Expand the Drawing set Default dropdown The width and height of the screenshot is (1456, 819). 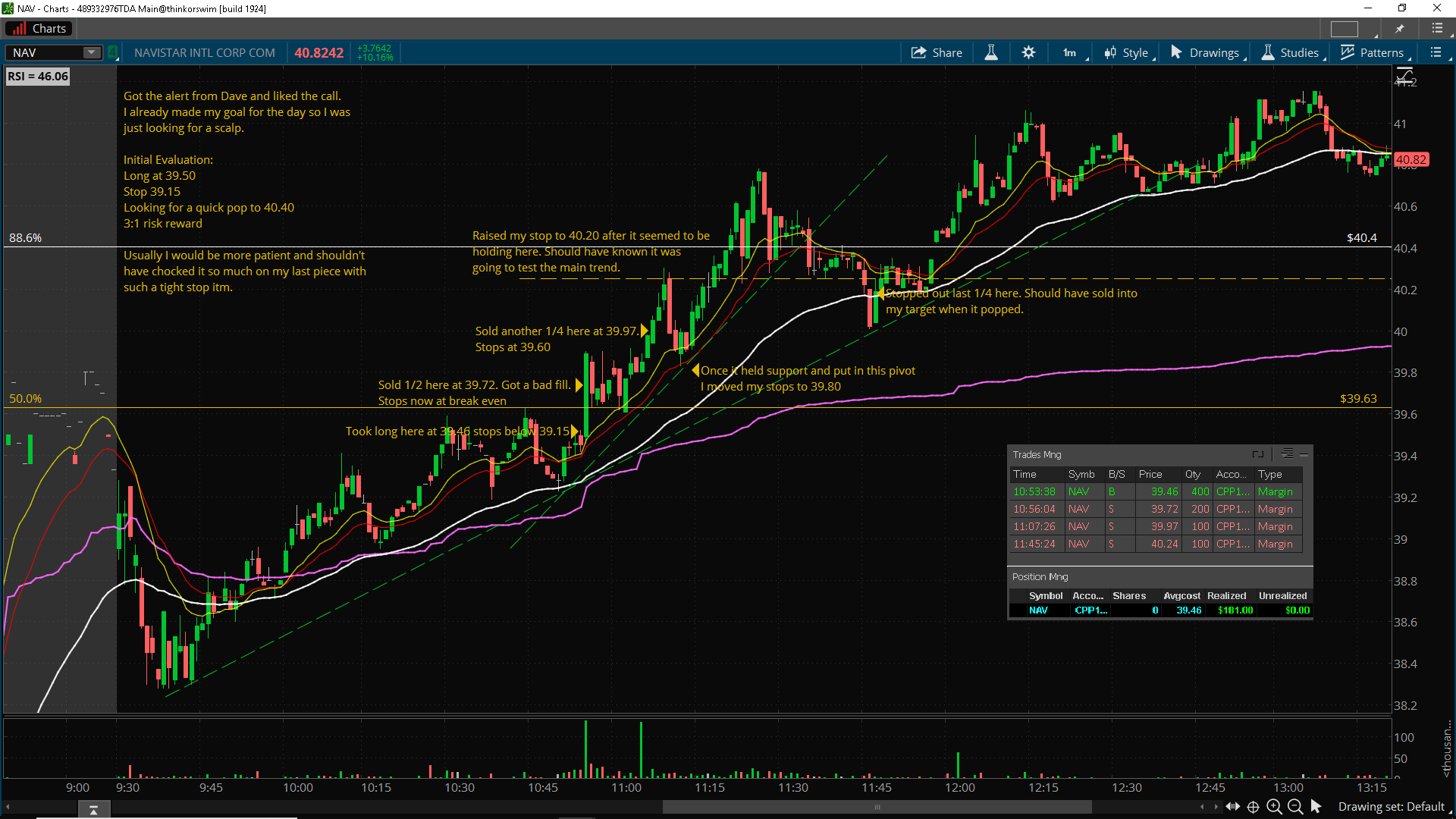pos(1392,807)
